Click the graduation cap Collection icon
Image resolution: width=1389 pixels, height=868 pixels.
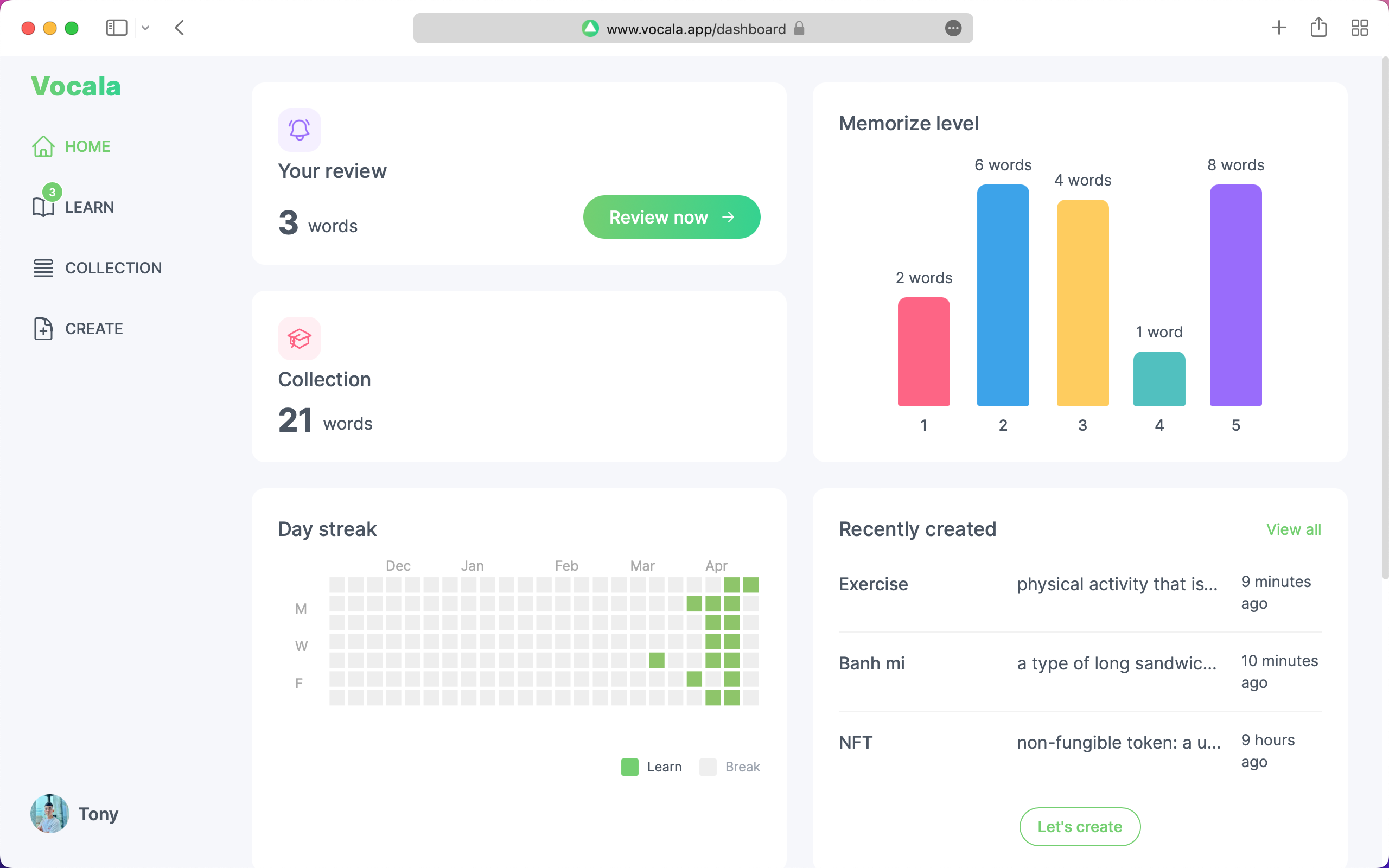tap(299, 338)
